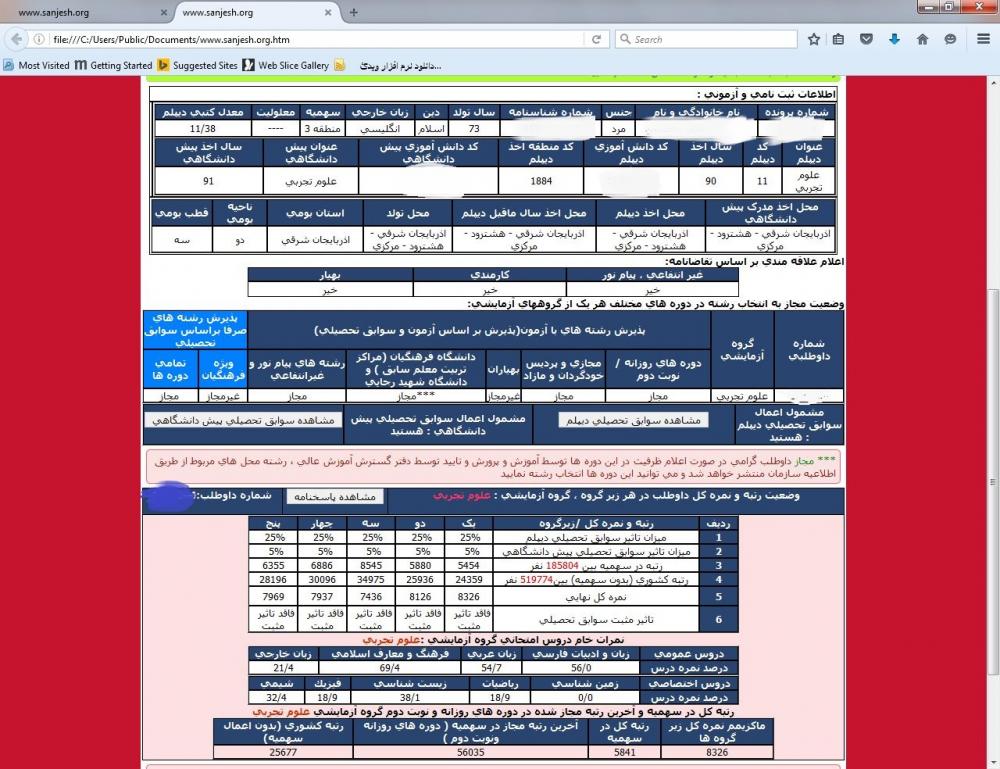Go back with the browser Back arrow
This screenshot has width=1000, height=769.
click(x=17, y=39)
